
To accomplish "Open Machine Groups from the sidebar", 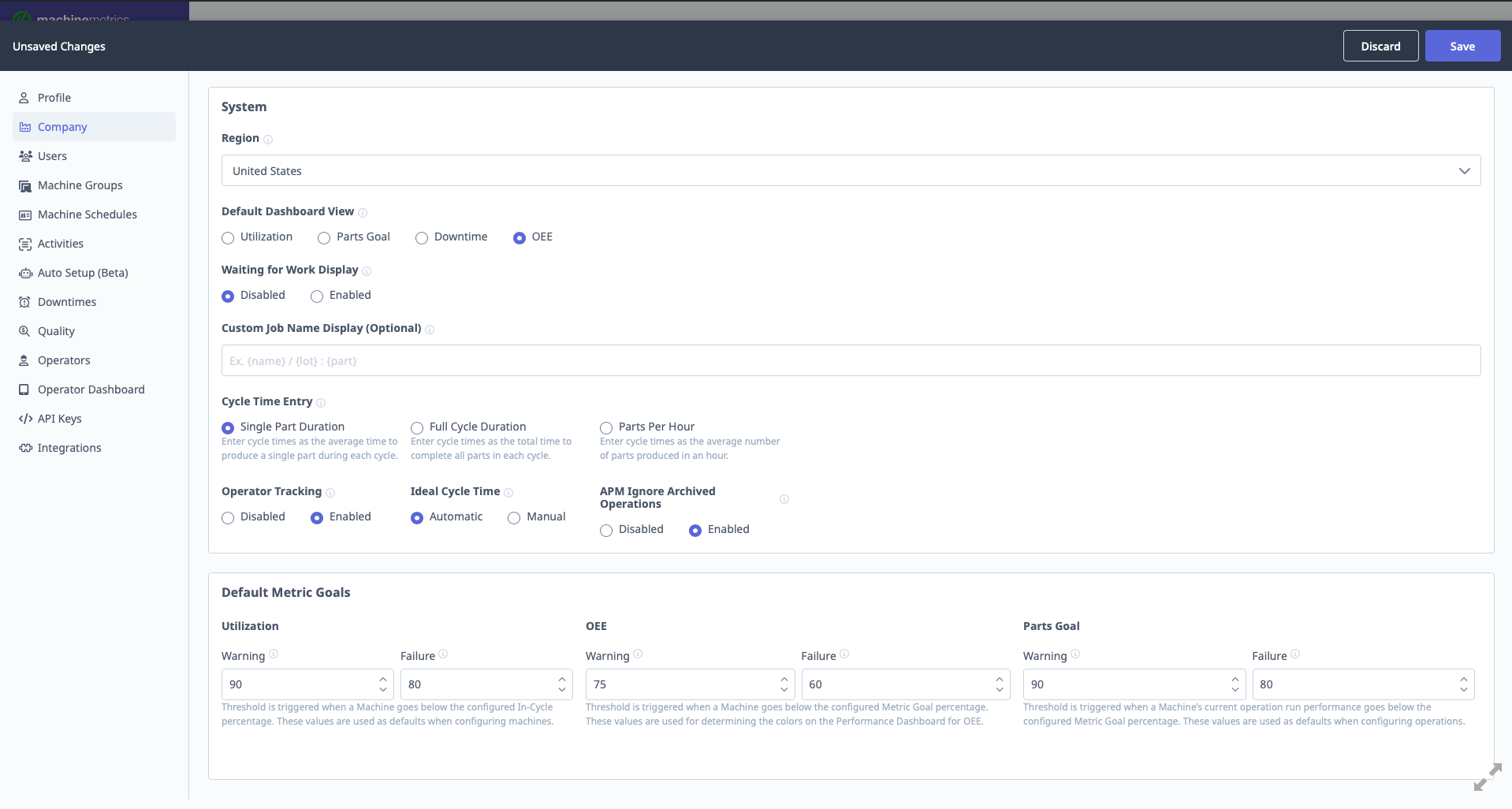I will tap(80, 185).
